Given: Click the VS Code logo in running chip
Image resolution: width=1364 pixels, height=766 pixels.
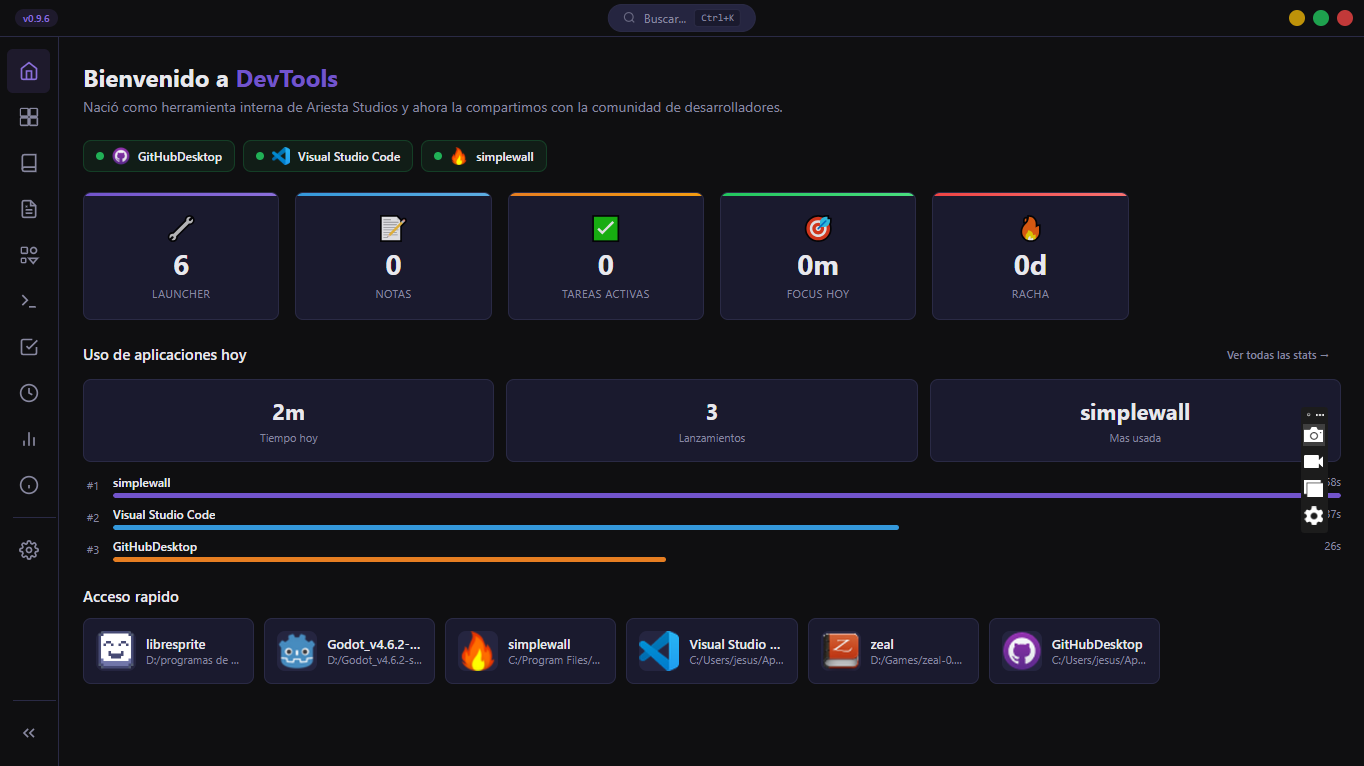Looking at the screenshot, I should click(x=281, y=156).
